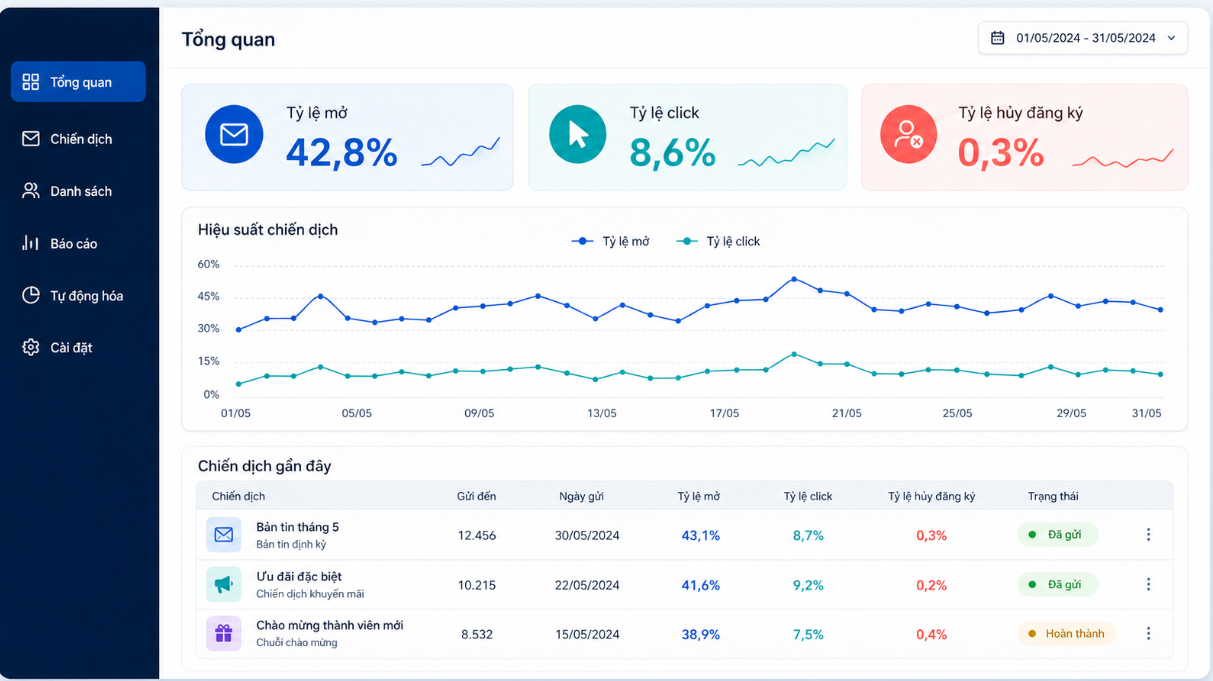Click the calendar icon in date range picker
Image resolution: width=1213 pixels, height=681 pixels.
tap(997, 38)
